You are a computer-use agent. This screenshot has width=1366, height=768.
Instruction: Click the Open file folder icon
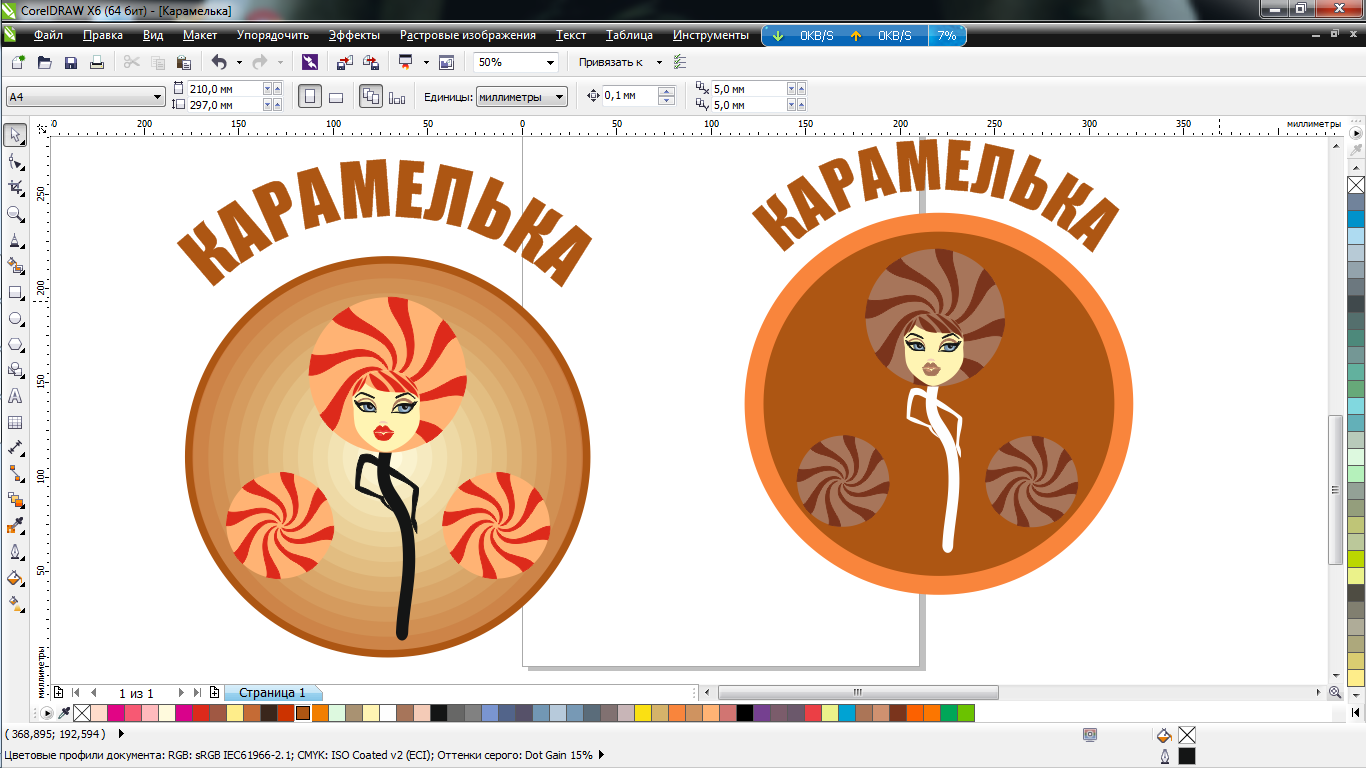pyautogui.click(x=44, y=62)
